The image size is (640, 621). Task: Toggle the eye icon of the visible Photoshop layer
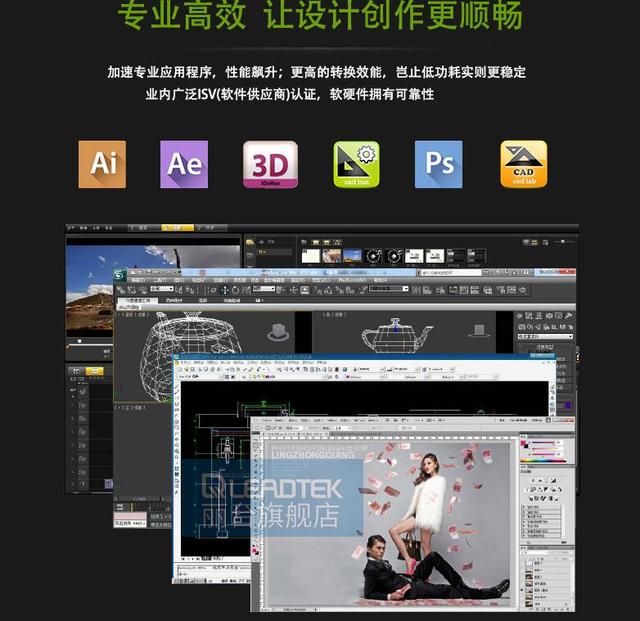(x=523, y=590)
